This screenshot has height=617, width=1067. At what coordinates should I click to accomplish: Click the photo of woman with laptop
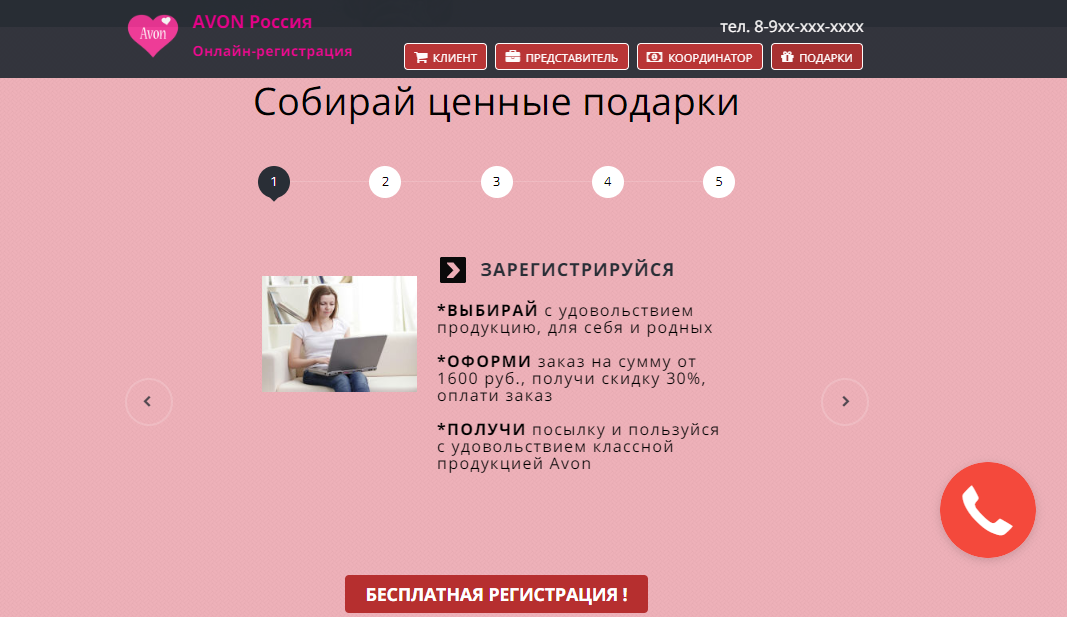(x=339, y=333)
